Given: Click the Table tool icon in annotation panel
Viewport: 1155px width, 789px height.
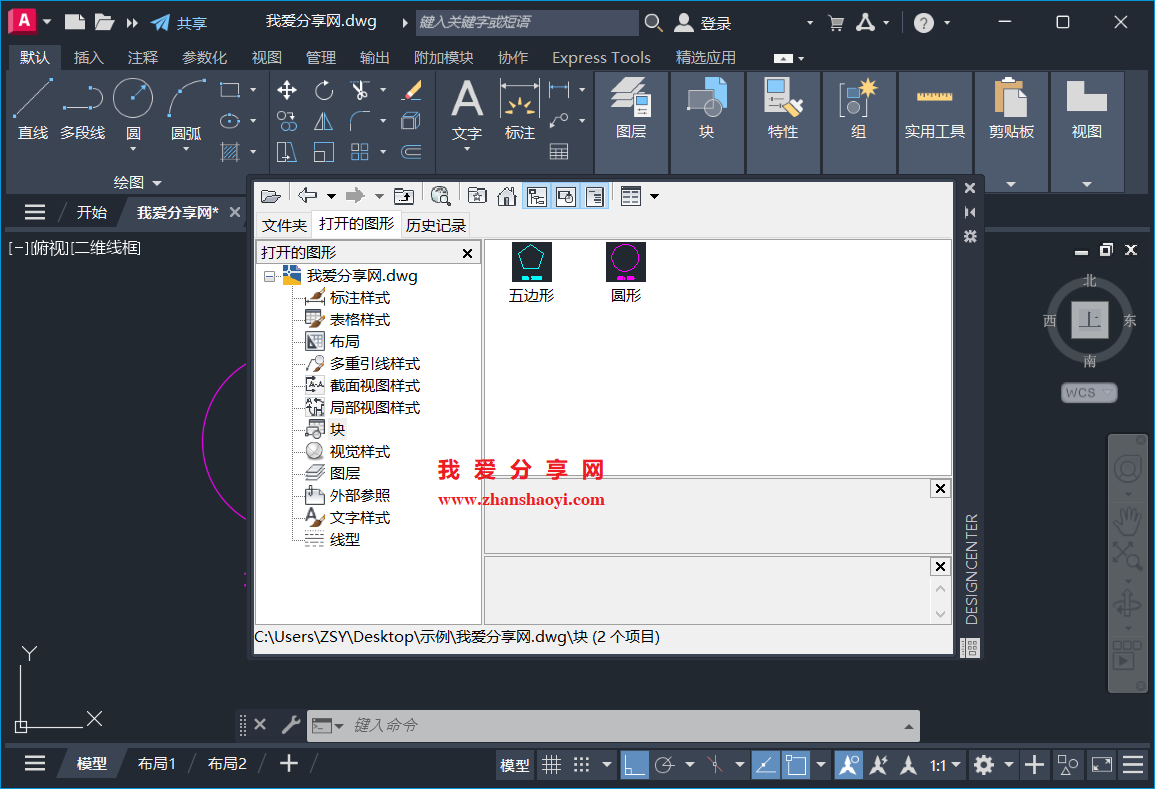Looking at the screenshot, I should pos(559,152).
